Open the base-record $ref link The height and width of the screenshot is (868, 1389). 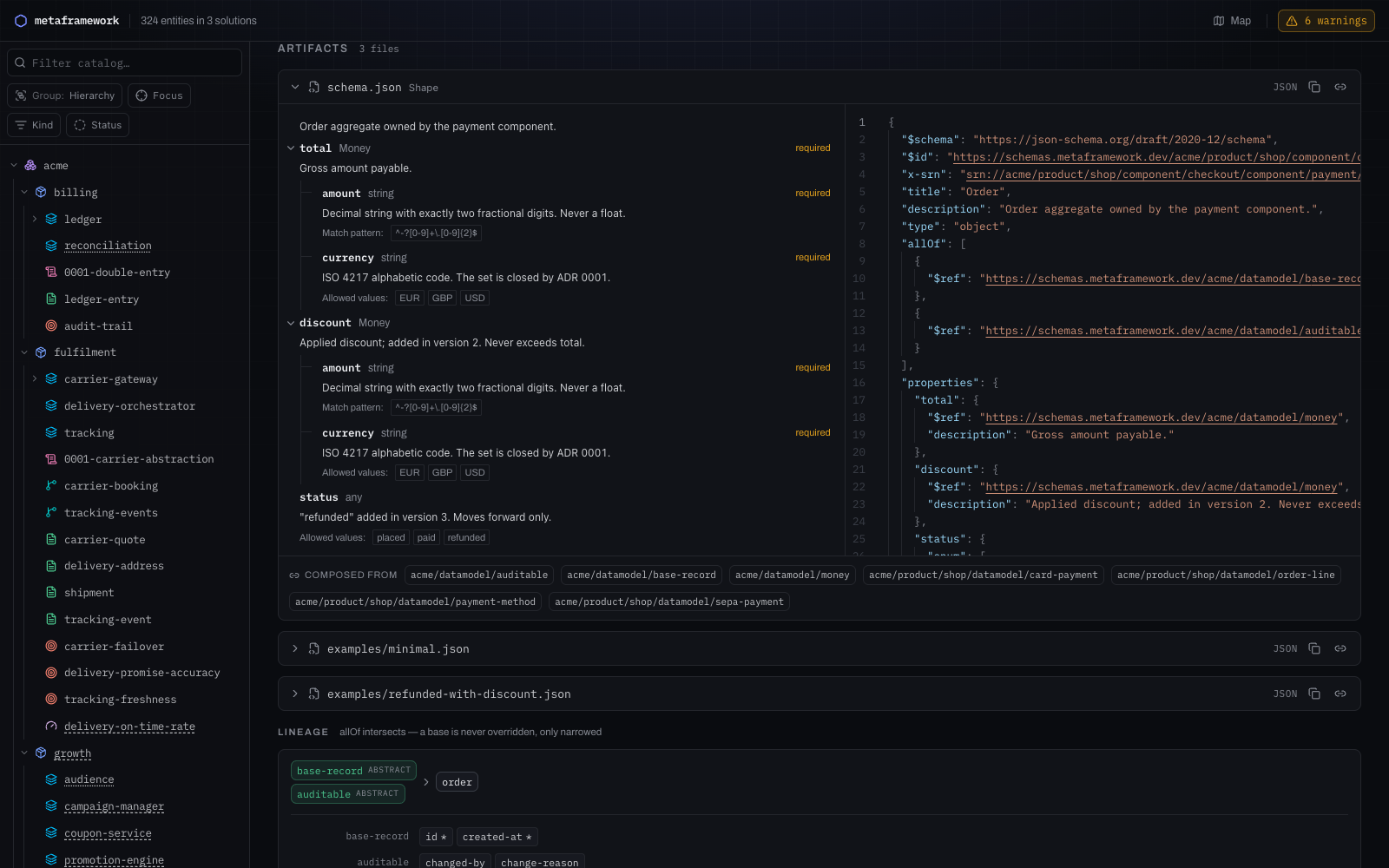pos(1173,279)
